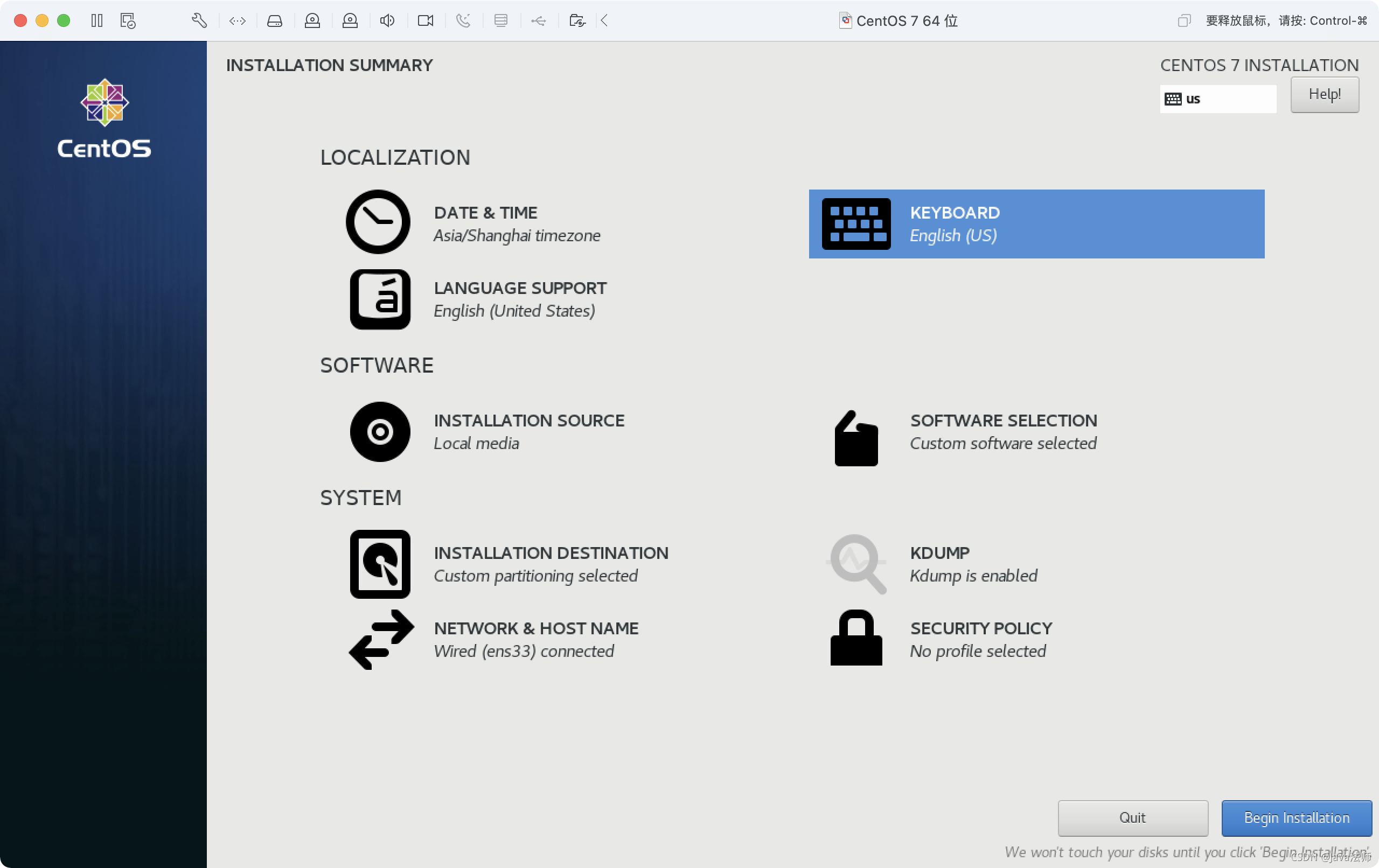Open the Help documentation
Screen dimensions: 1379x868
pos(1325,94)
